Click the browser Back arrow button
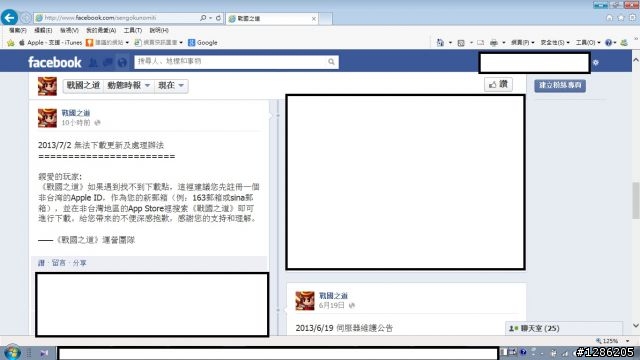This screenshot has width=640, height=360. tap(9, 18)
